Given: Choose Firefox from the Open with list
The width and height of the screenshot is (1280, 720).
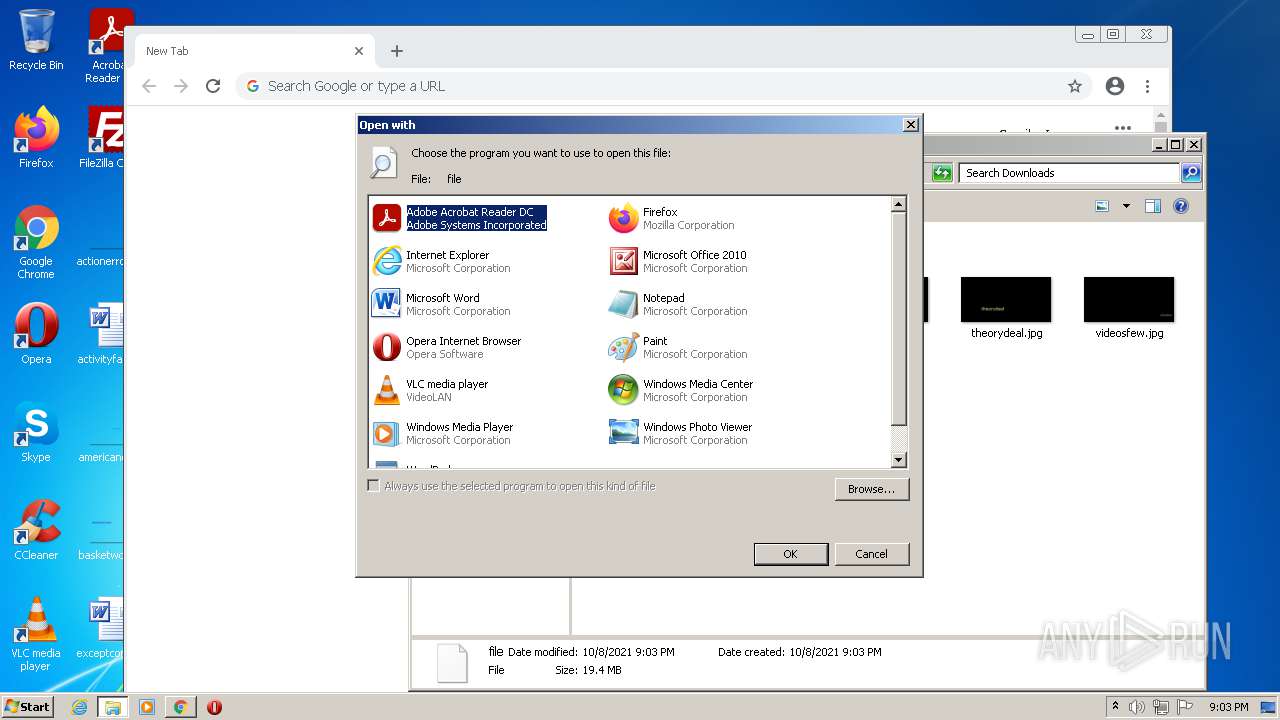Looking at the screenshot, I should [671, 218].
